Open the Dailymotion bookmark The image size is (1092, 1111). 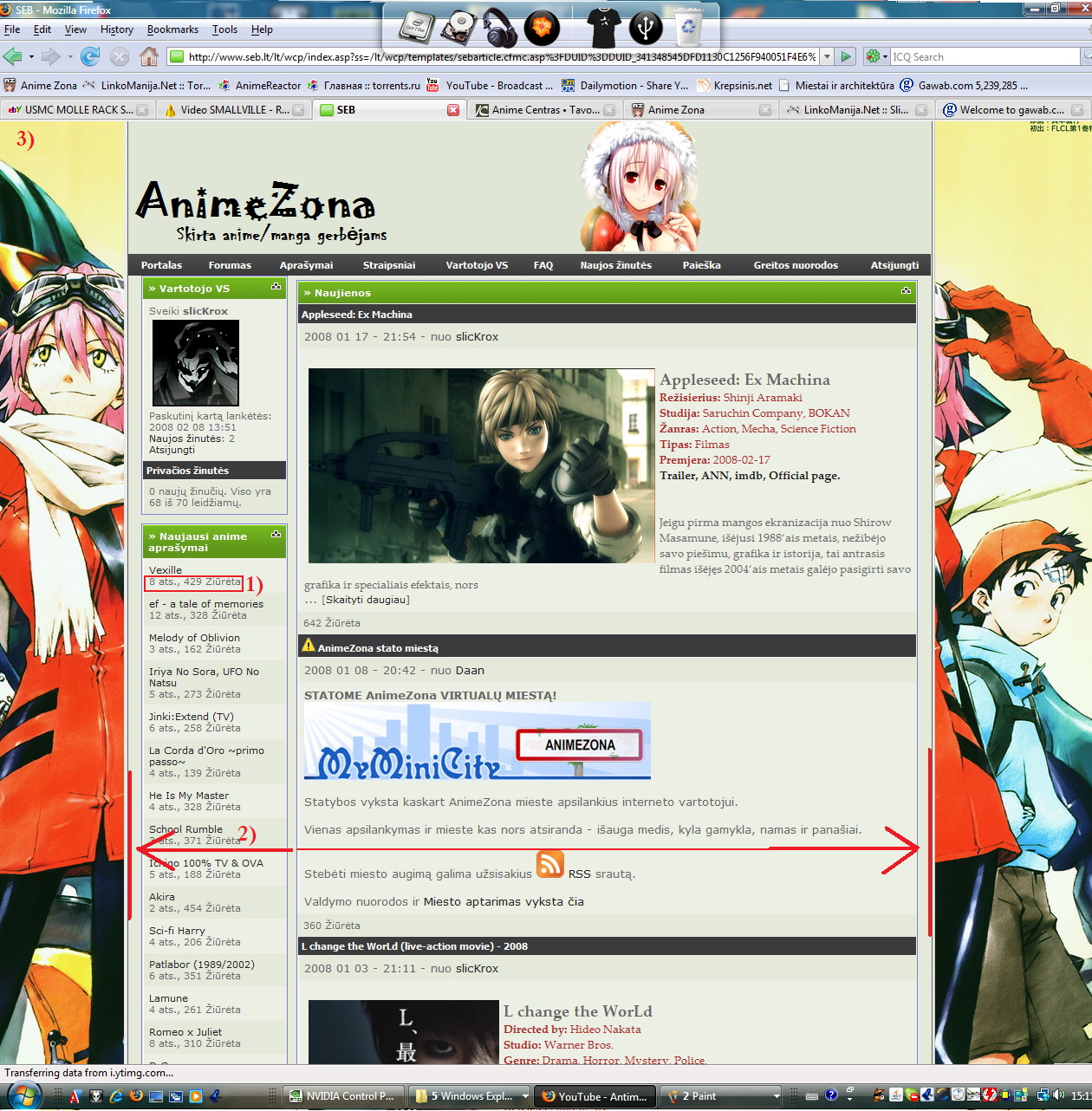(625, 85)
